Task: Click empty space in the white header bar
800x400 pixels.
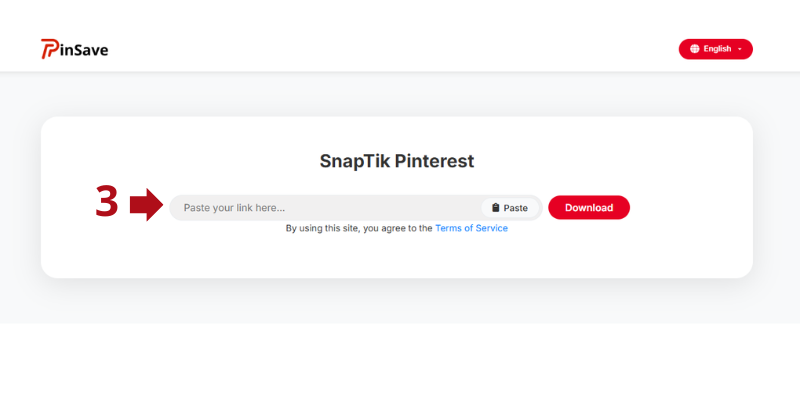Action: coord(400,40)
